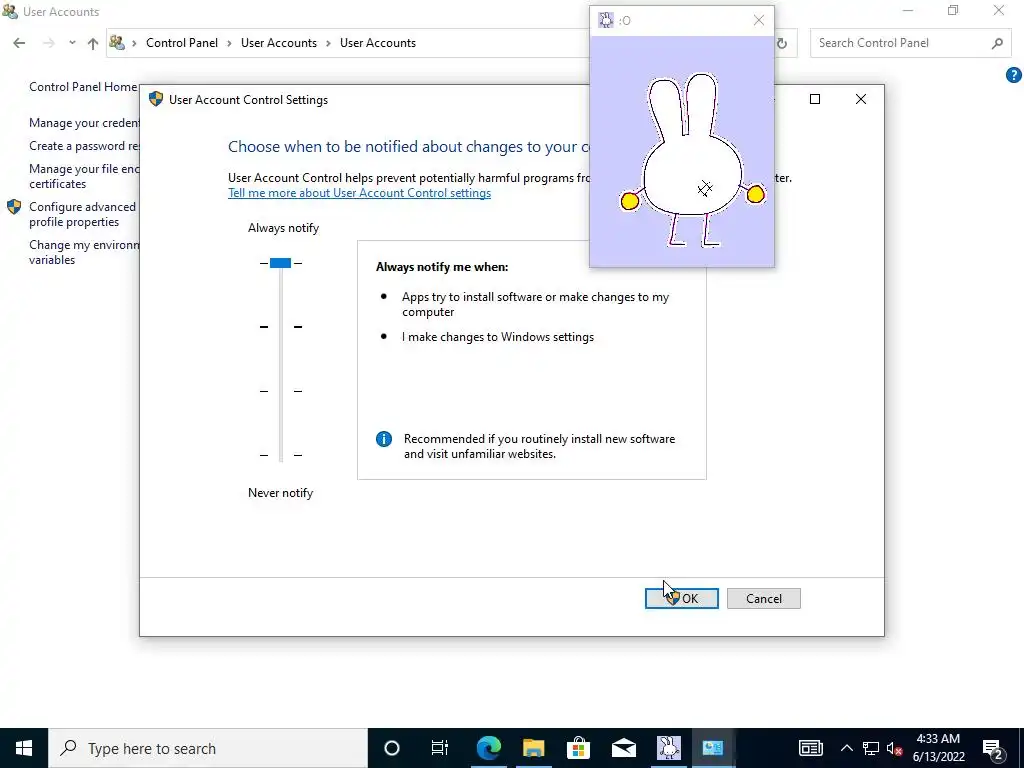Click the up one level arrow
This screenshot has height=768, width=1024.
tap(93, 43)
